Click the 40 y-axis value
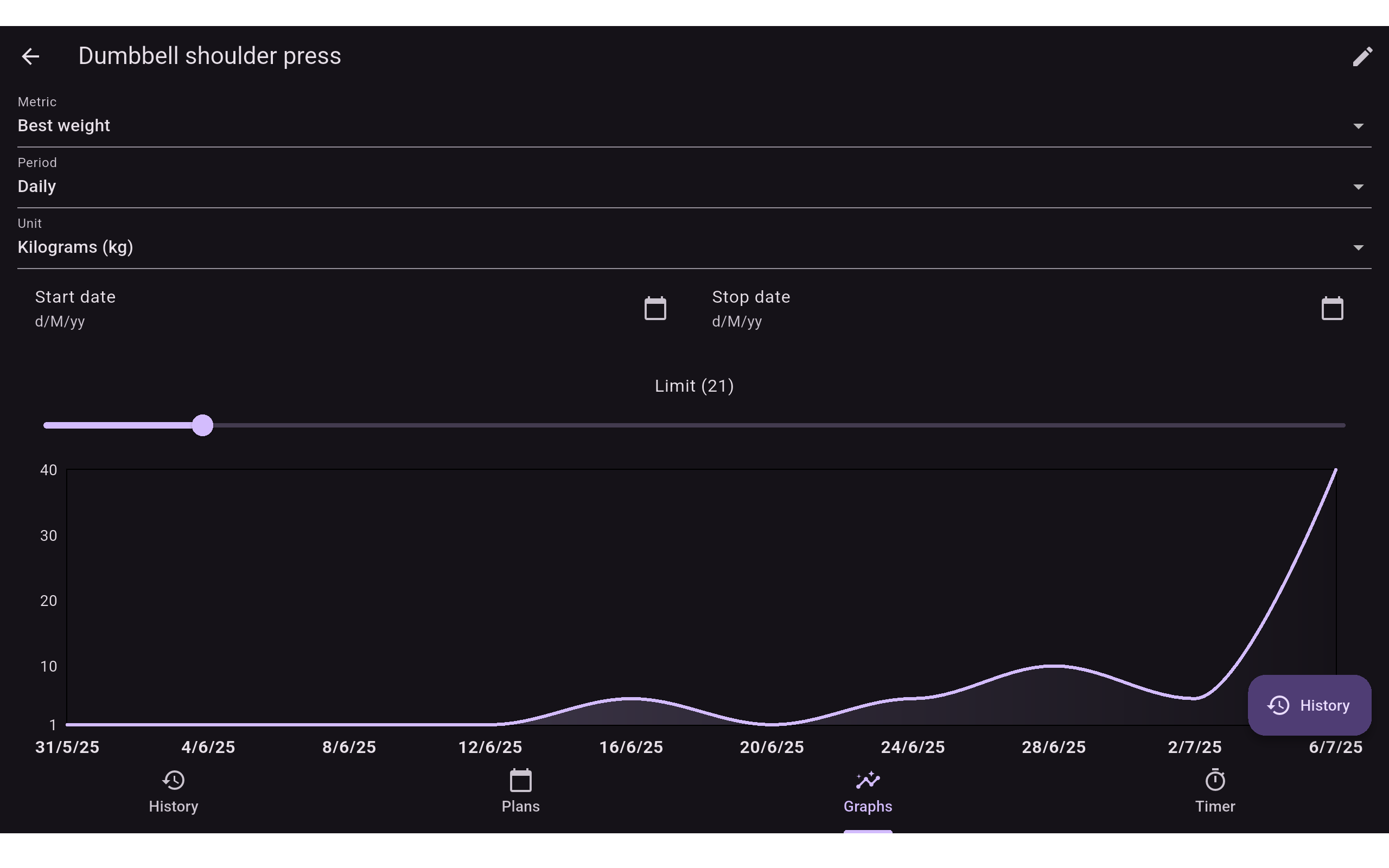 (49, 470)
